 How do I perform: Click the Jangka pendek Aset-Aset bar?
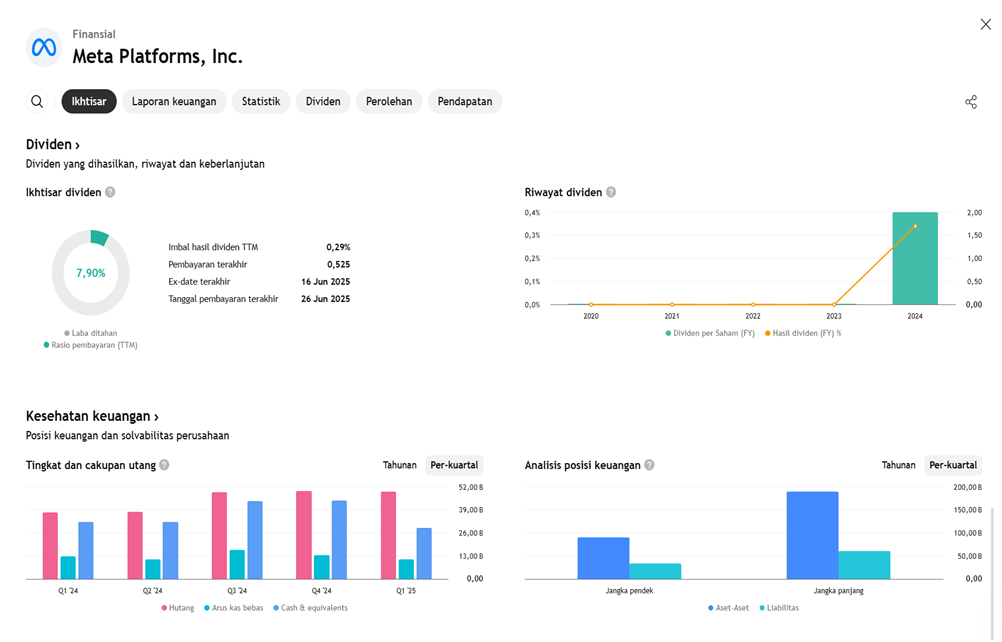pyautogui.click(x=603, y=558)
